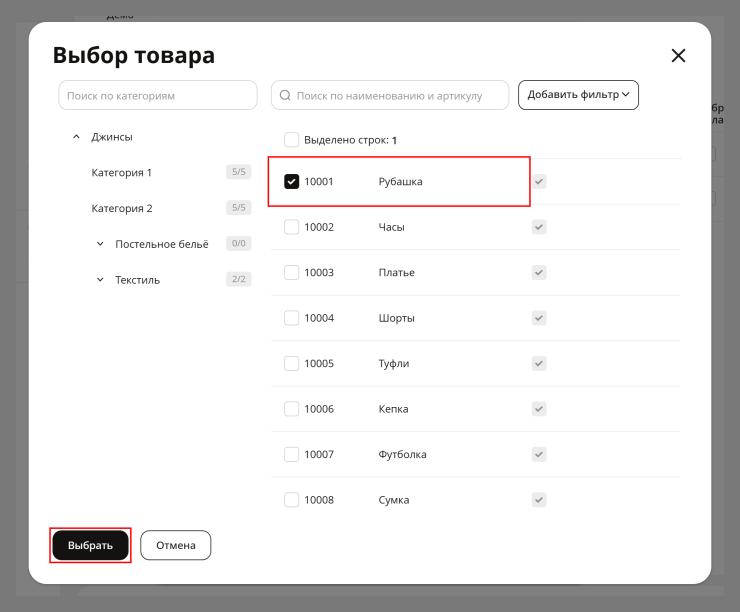Click the product name Футболка
Screen dimensions: 740x612
402,454
